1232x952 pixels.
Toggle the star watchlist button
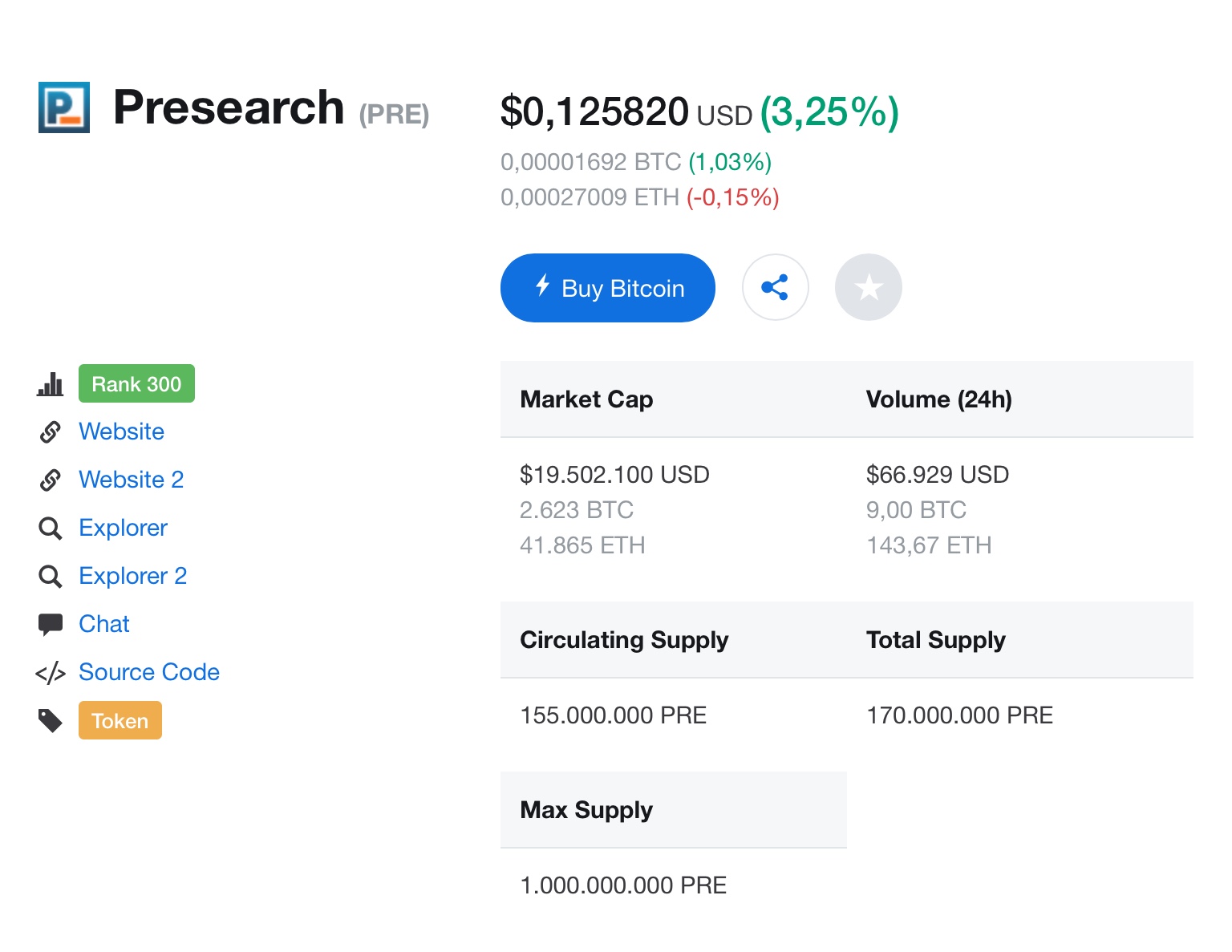point(869,287)
